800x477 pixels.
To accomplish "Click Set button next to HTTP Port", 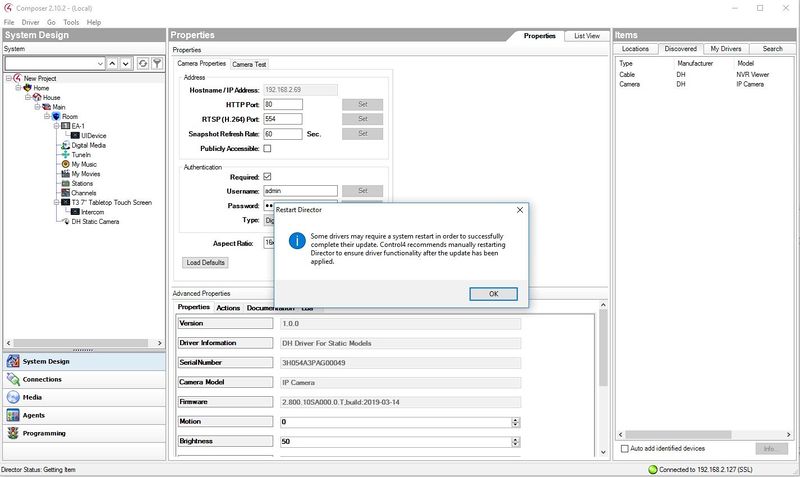I will click(x=362, y=104).
